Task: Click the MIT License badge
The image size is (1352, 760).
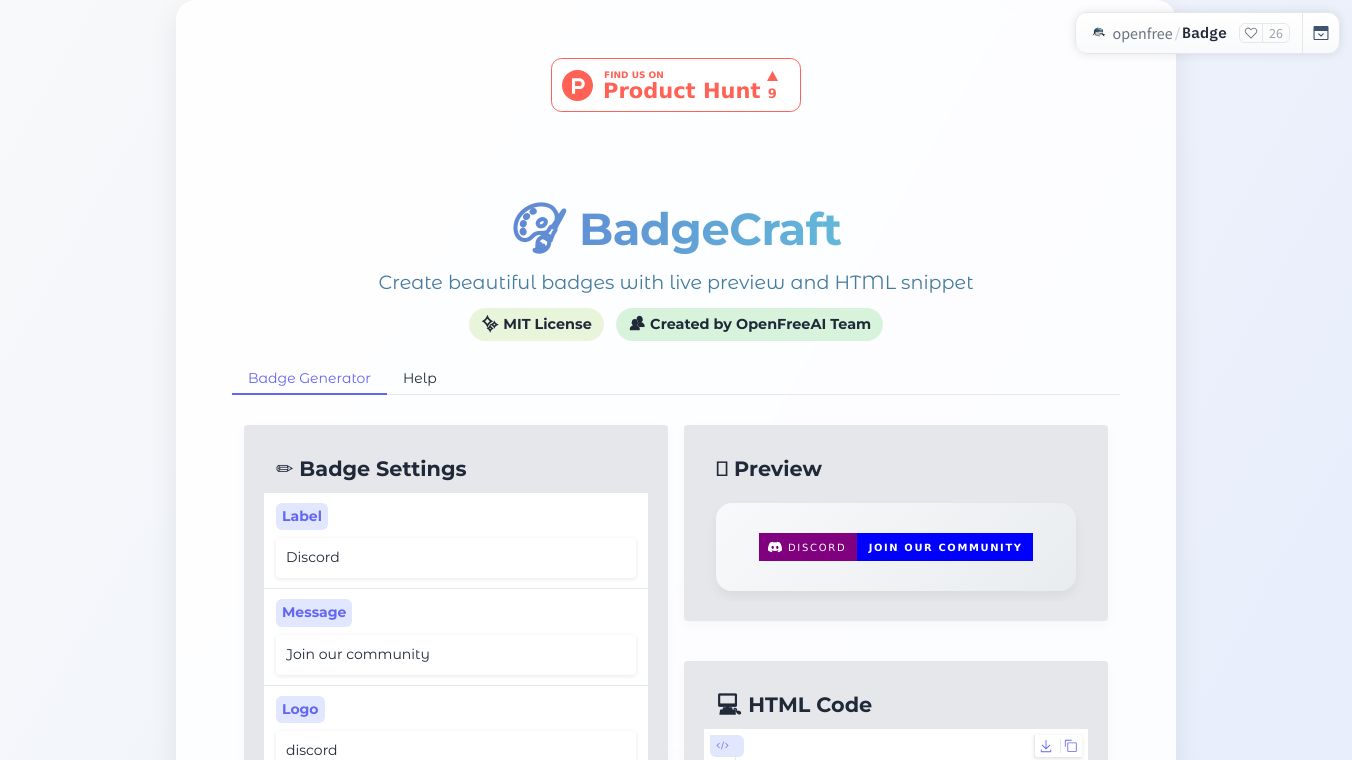Action: pyautogui.click(x=536, y=324)
